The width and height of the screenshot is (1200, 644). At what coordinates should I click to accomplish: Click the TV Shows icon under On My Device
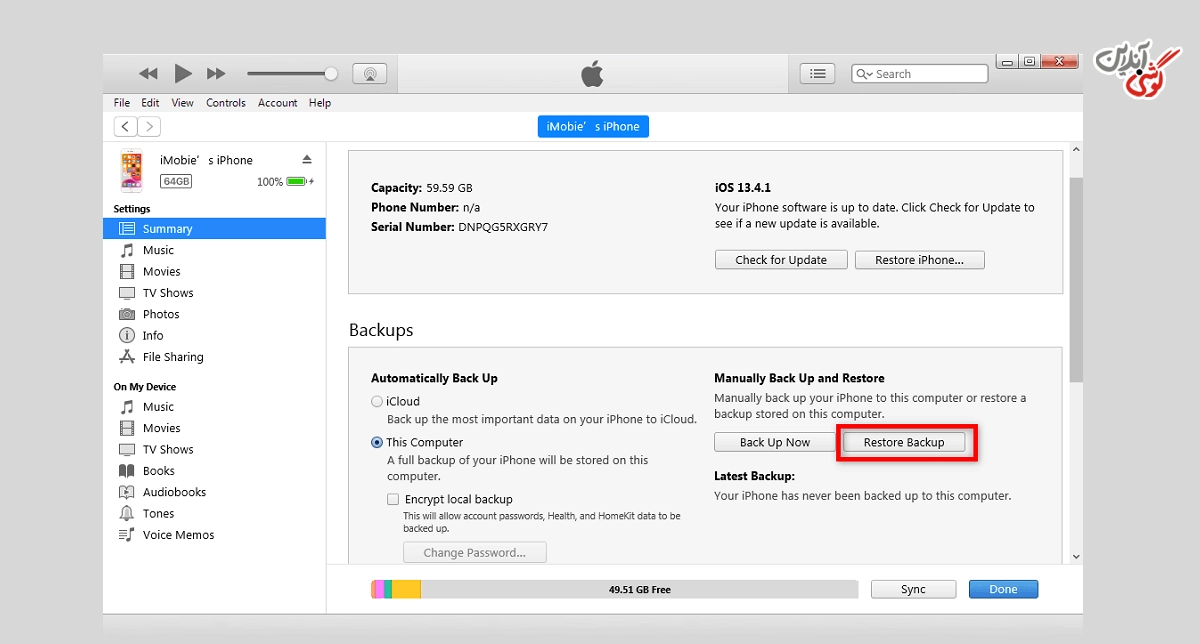[x=127, y=450]
